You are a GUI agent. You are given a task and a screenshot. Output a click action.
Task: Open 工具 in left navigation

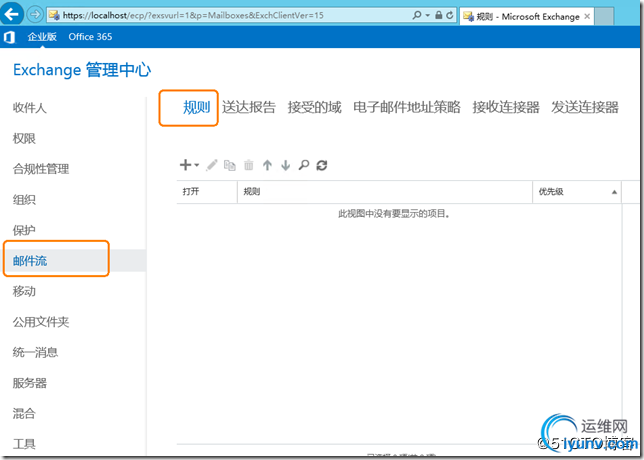[24, 444]
